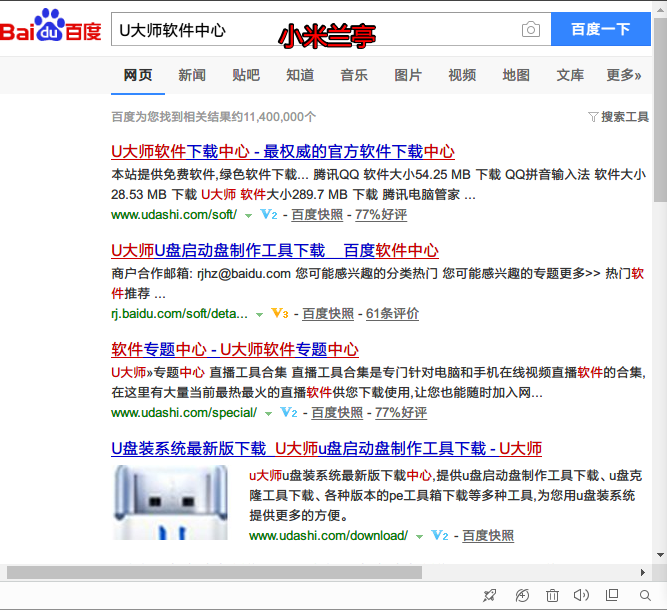Switch to the 音乐 tab
The height and width of the screenshot is (610, 667).
coord(354,75)
